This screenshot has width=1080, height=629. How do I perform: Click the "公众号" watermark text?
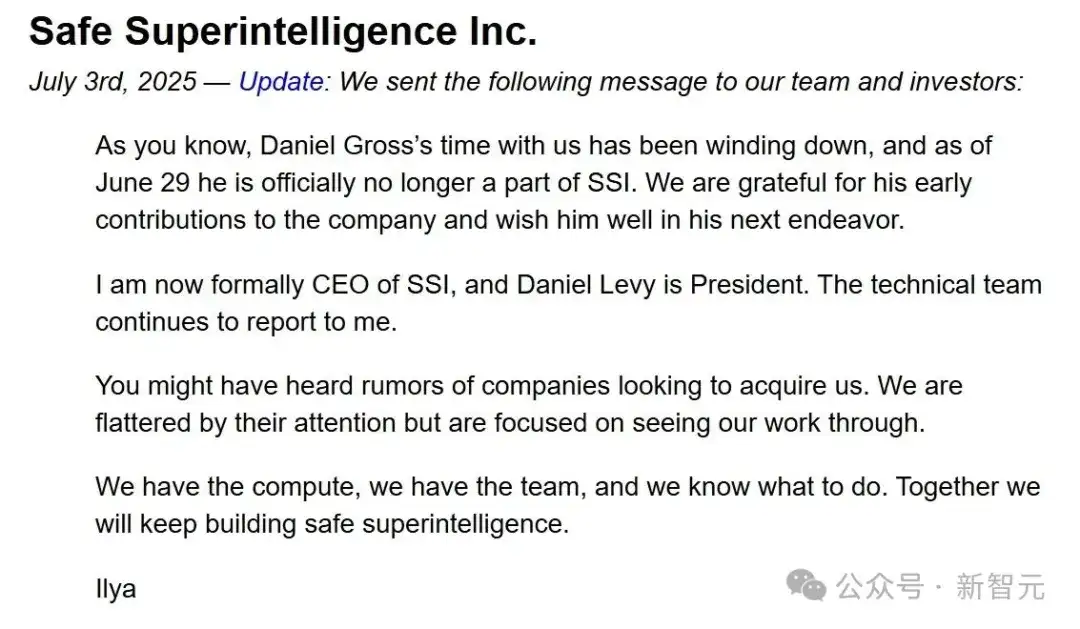880,587
